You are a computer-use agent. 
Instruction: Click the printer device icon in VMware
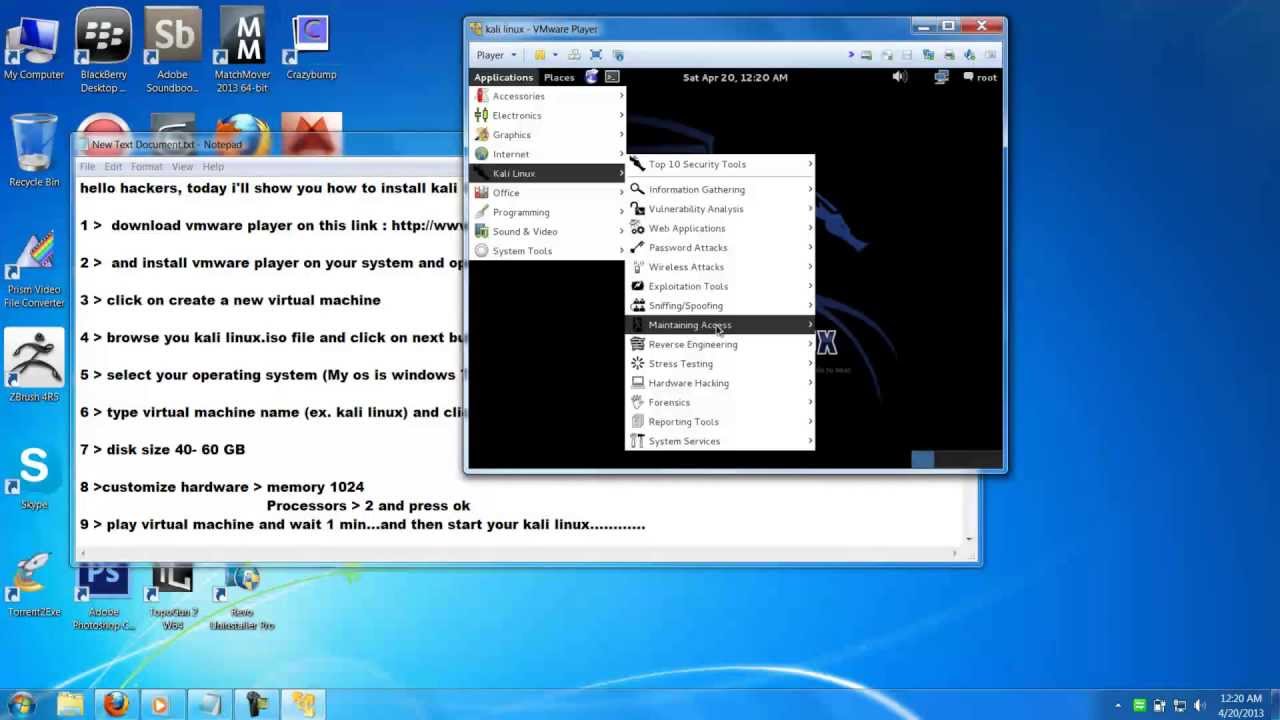[949, 55]
